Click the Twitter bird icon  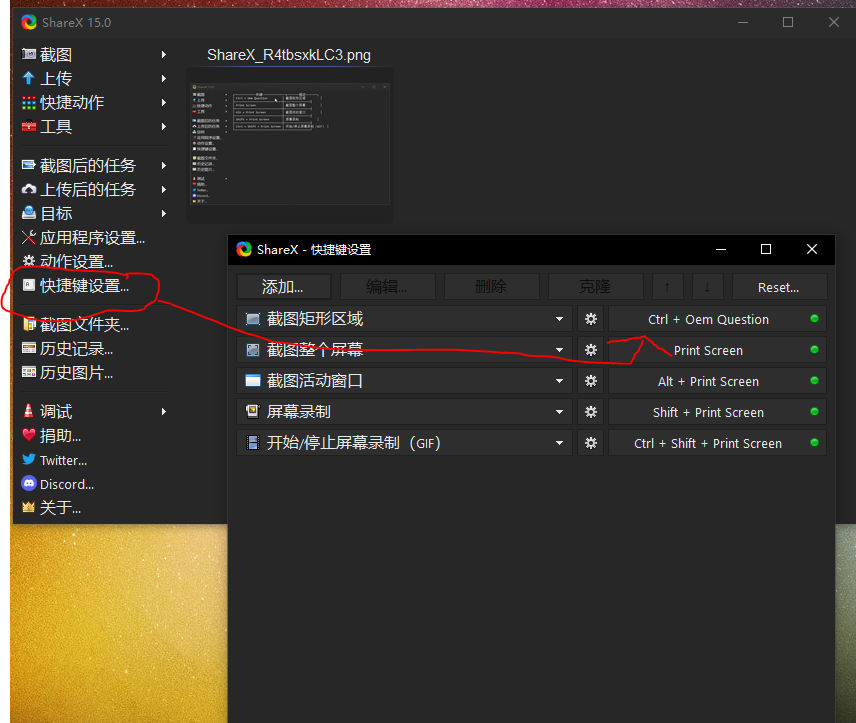28,459
